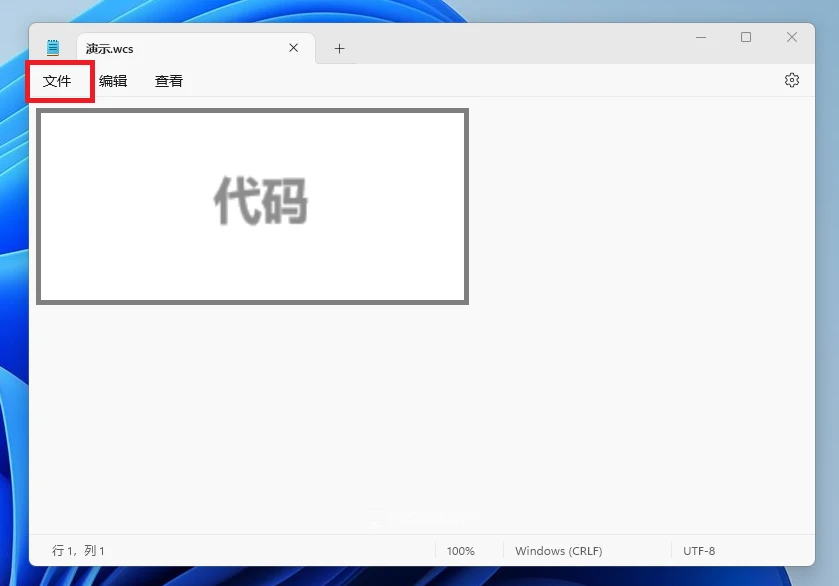The height and width of the screenshot is (586, 839).
Task: Open the 文件 menu
Action: click(57, 81)
